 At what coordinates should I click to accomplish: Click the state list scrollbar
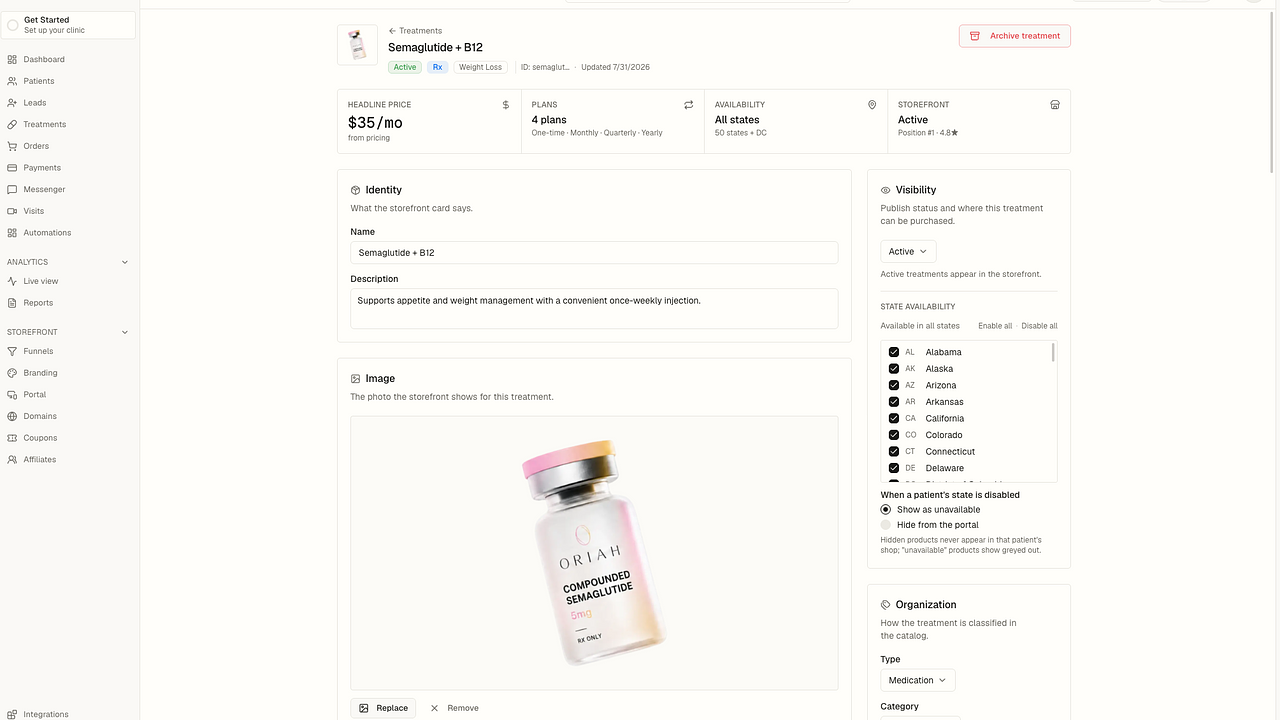(x=1053, y=352)
